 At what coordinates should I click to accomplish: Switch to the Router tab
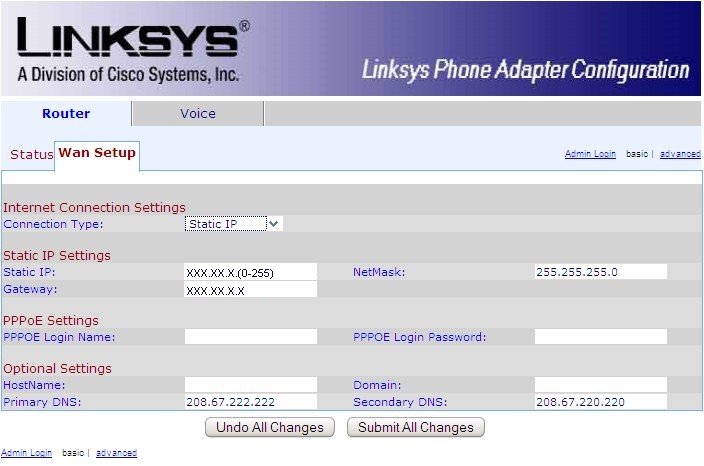[x=66, y=113]
